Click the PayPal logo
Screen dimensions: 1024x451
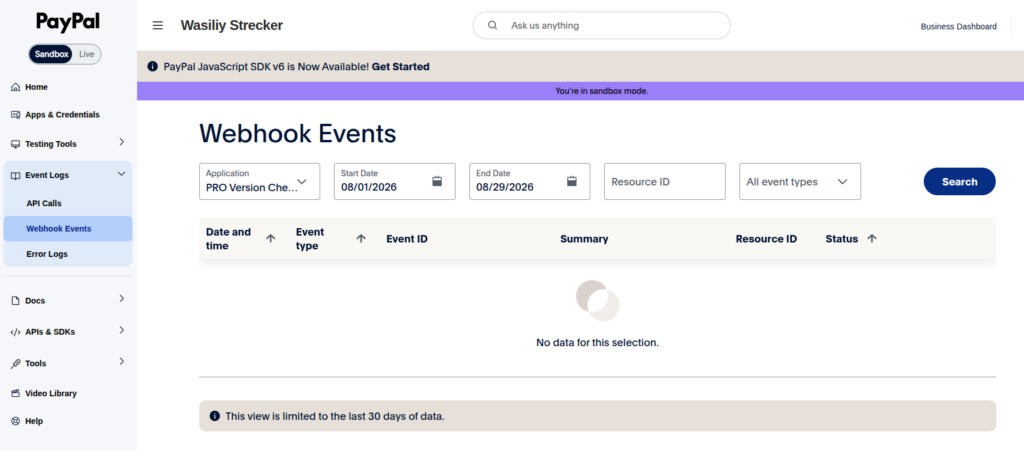click(68, 22)
